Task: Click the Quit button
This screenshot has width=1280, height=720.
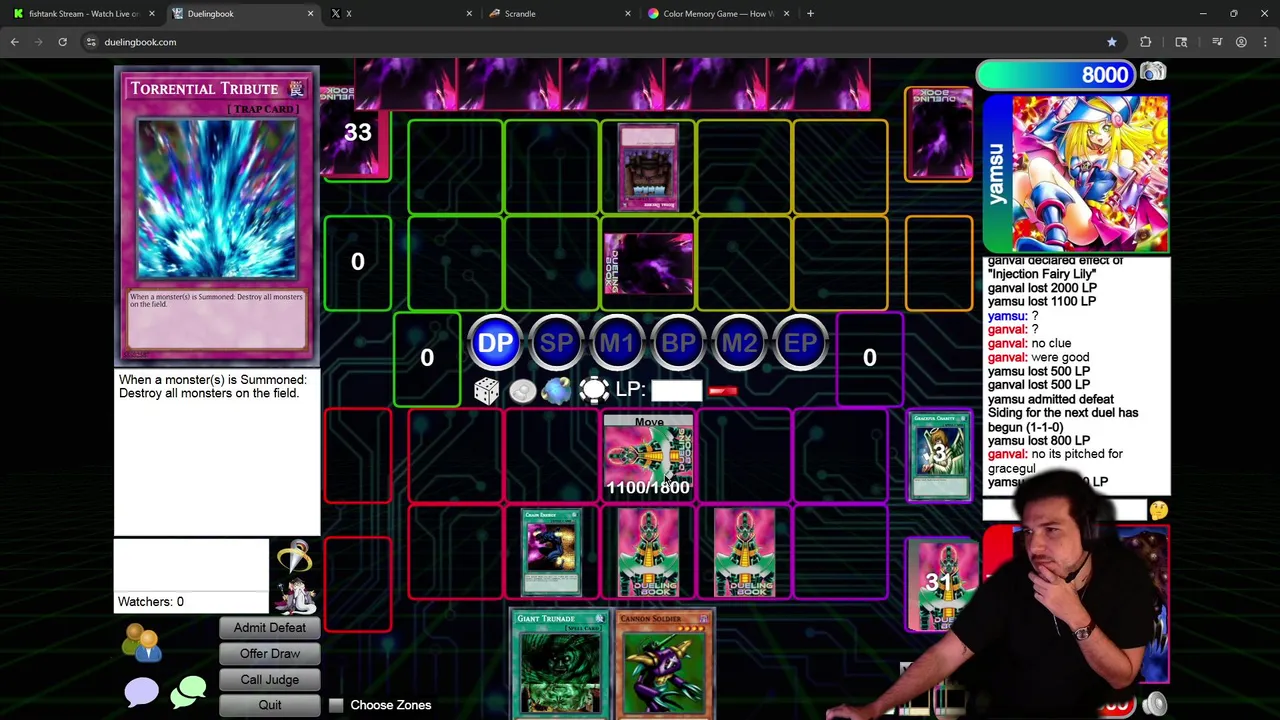Action: coord(269,705)
